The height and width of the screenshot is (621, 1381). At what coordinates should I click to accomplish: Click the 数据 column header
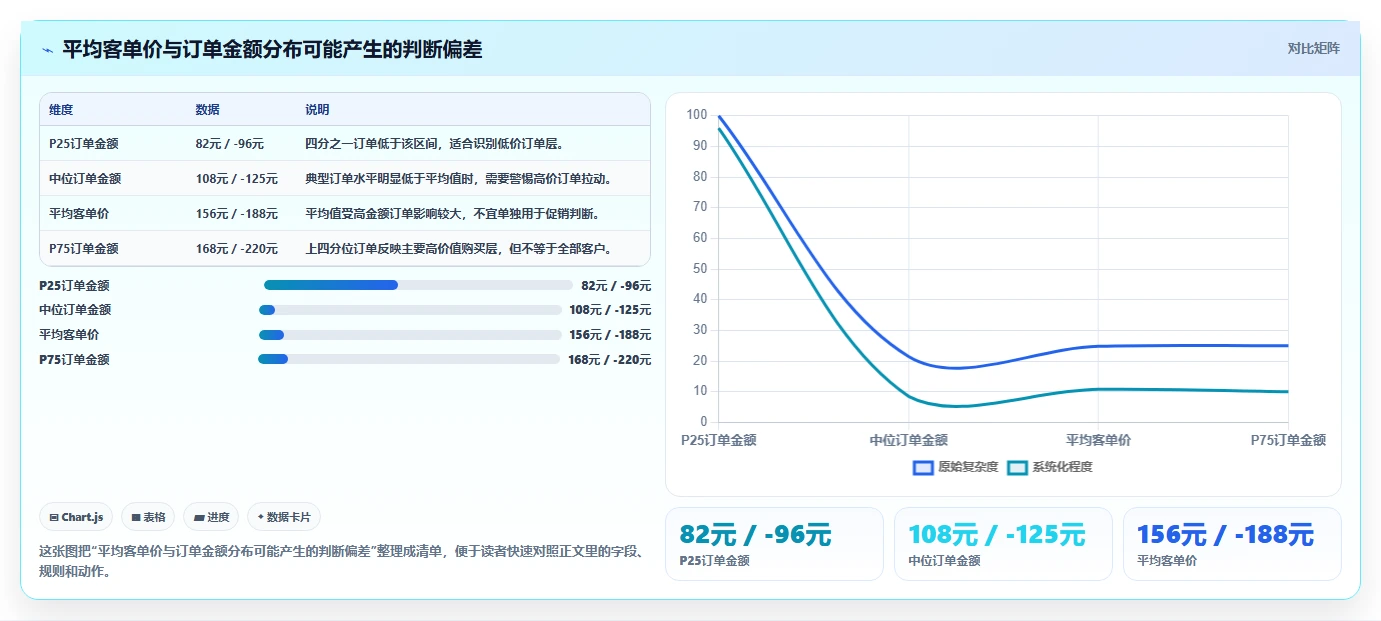(208, 110)
